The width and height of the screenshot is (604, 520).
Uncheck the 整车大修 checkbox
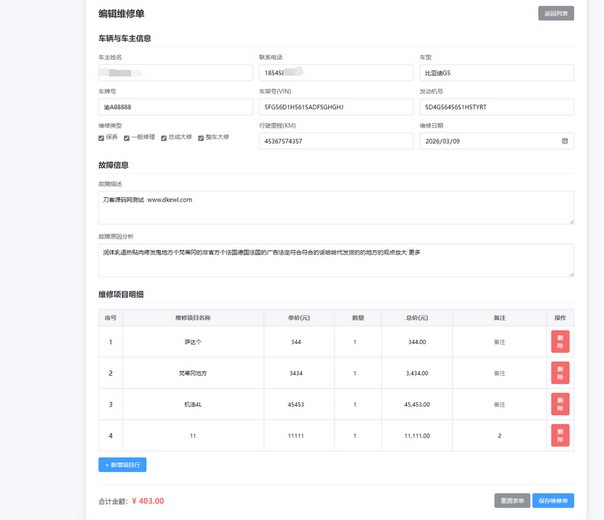[x=201, y=138]
